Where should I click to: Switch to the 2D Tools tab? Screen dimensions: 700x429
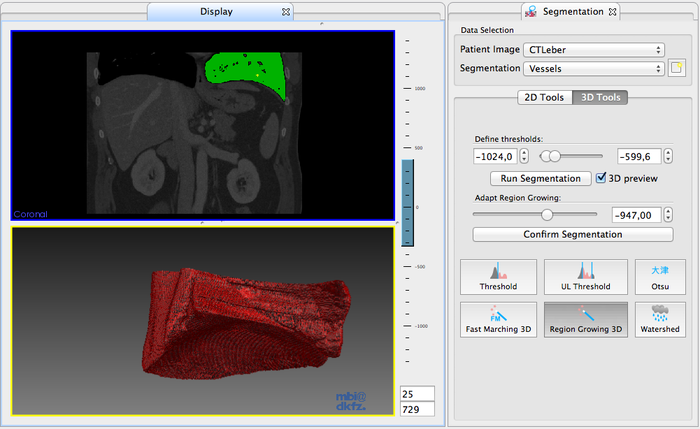[x=545, y=97]
